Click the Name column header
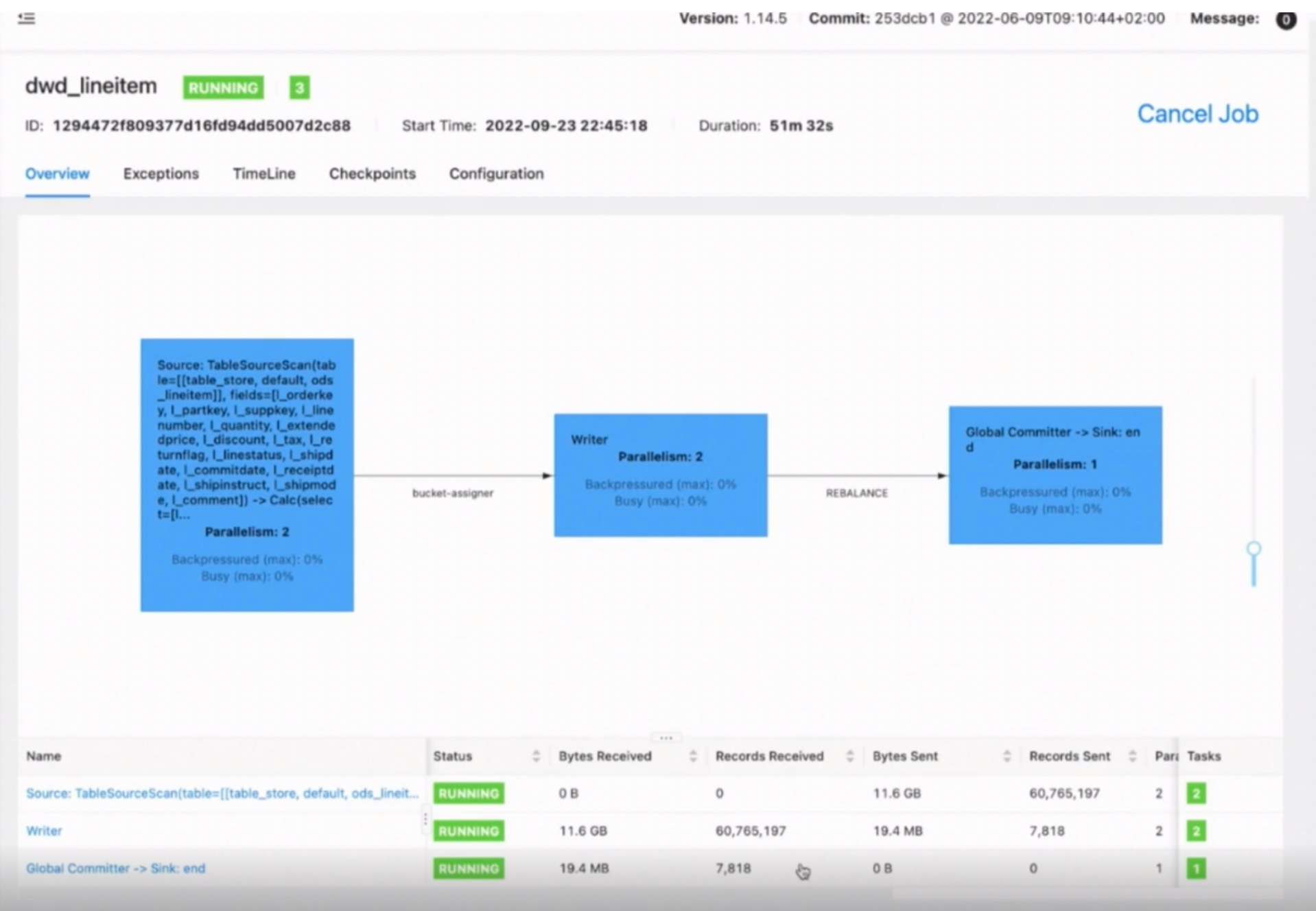The image size is (1316, 911). [x=44, y=756]
